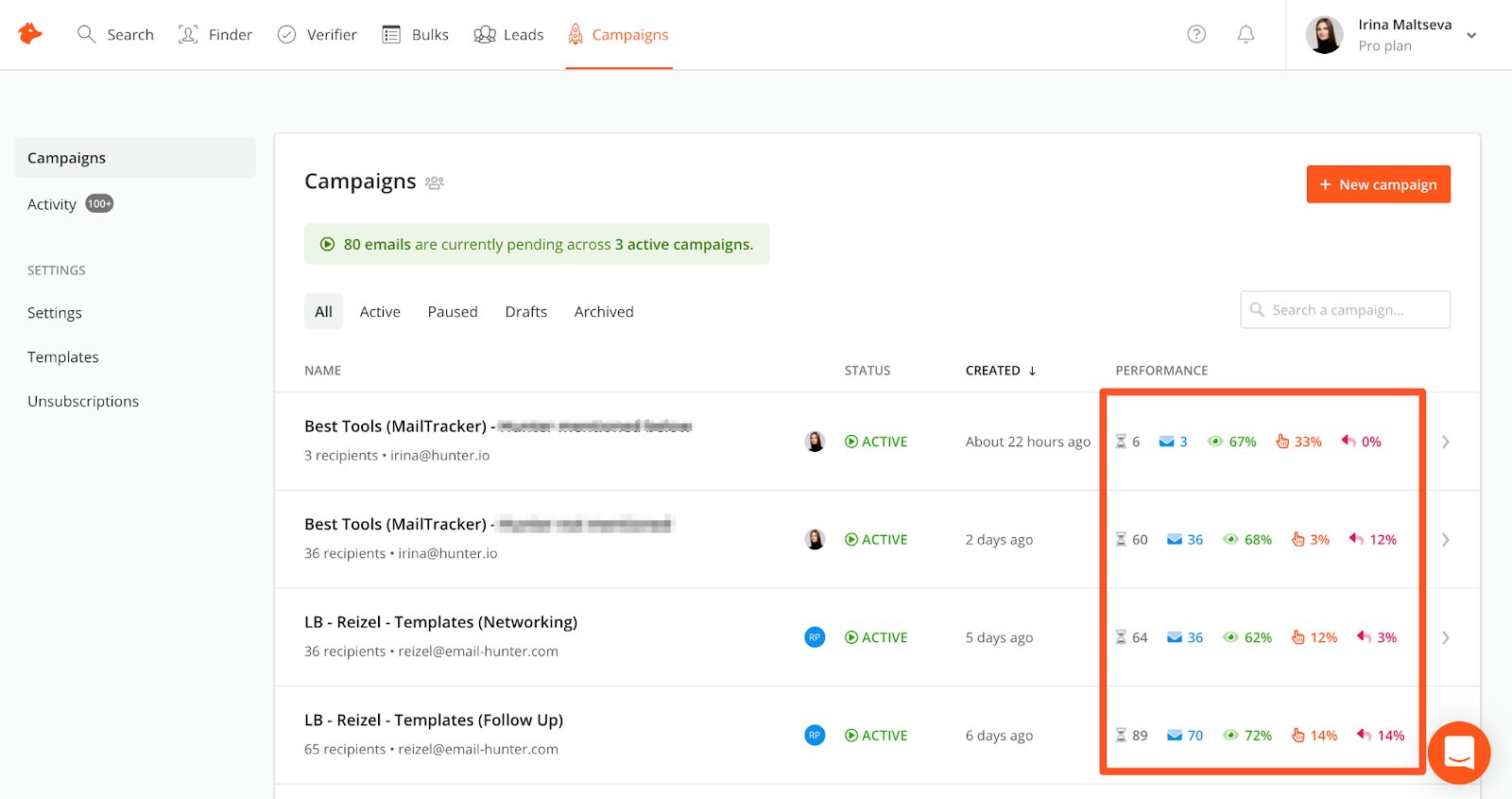Viewport: 1512px width, 799px height.
Task: Open chevron for campaign created 2 days ago
Action: point(1445,540)
